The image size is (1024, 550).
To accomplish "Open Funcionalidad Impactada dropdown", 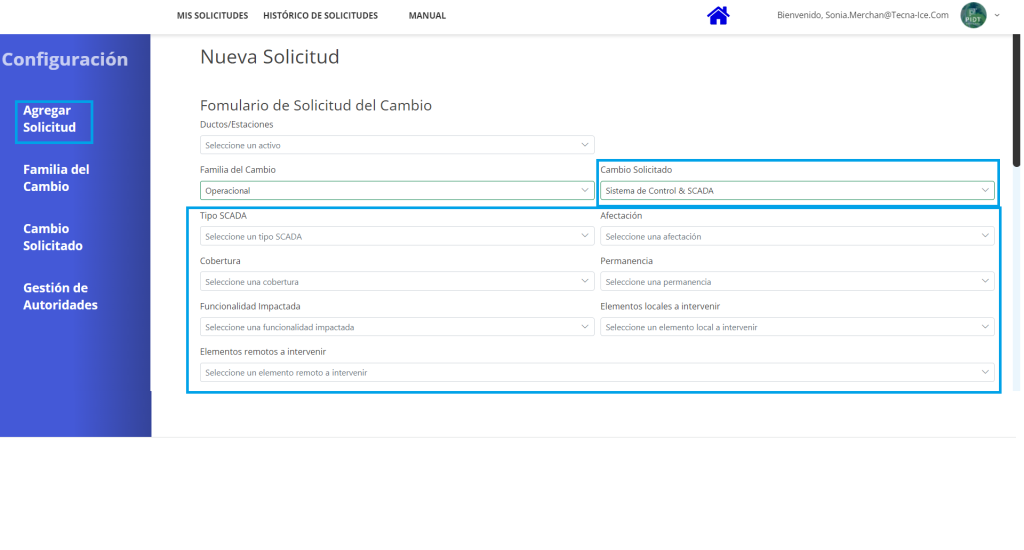I will click(x=397, y=327).
